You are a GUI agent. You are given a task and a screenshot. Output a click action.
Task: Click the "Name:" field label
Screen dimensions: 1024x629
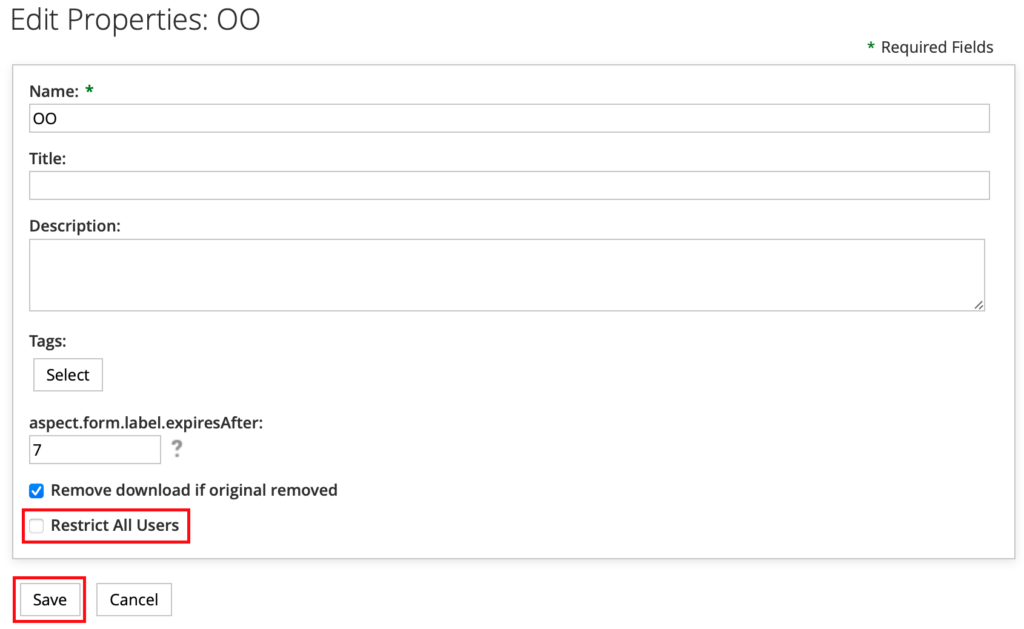[54, 91]
